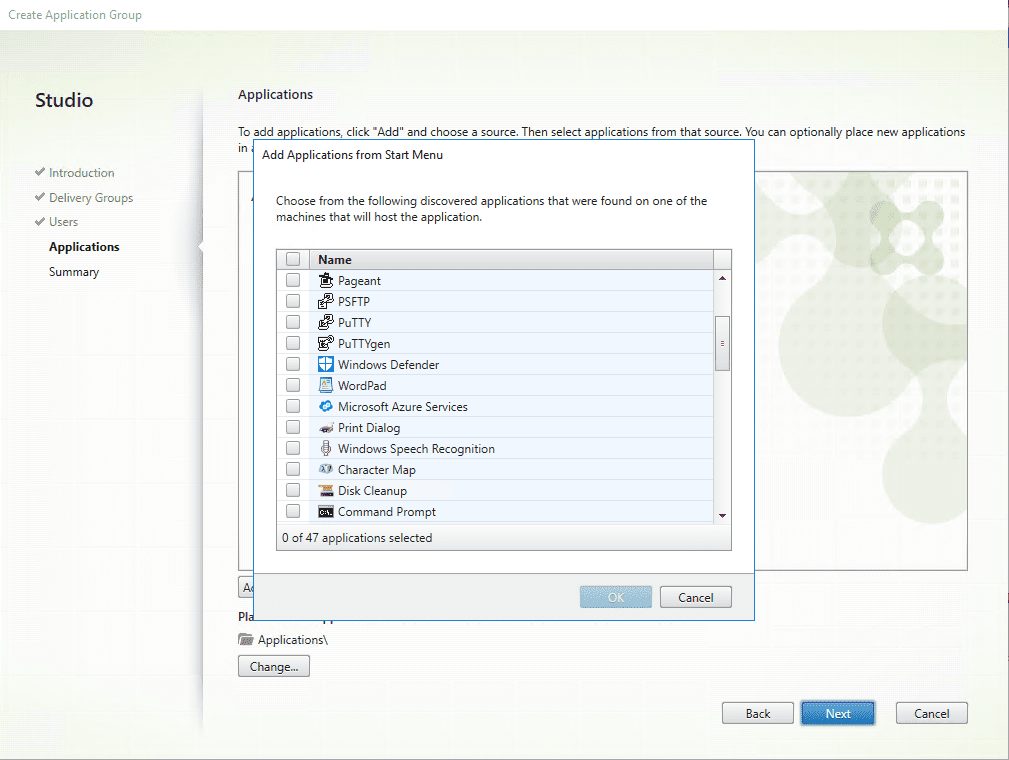Viewport: 1009px width, 760px height.
Task: Click the scroll down arrow of application list
Action: pos(722,515)
